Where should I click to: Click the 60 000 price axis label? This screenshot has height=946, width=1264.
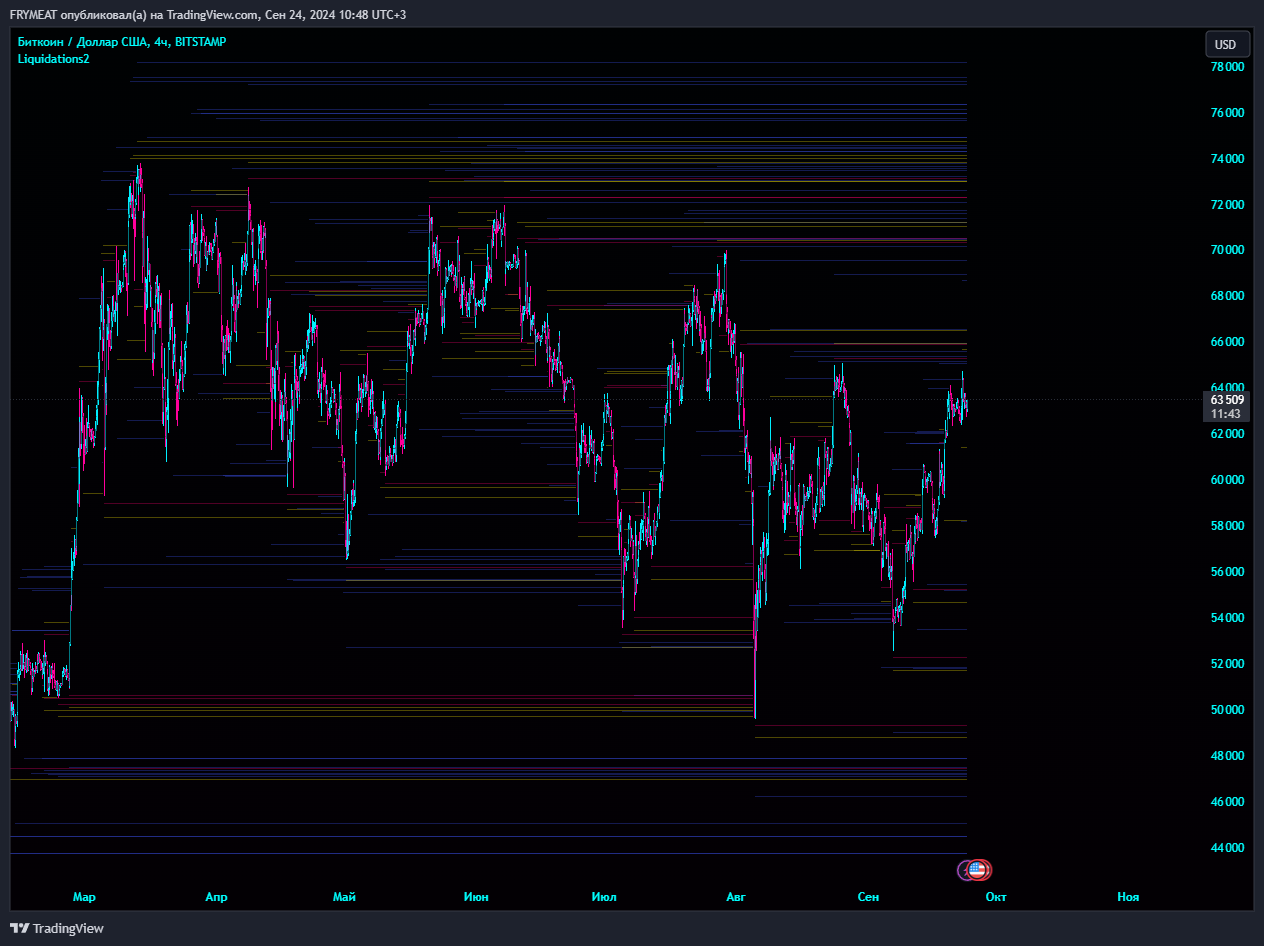coord(1227,480)
